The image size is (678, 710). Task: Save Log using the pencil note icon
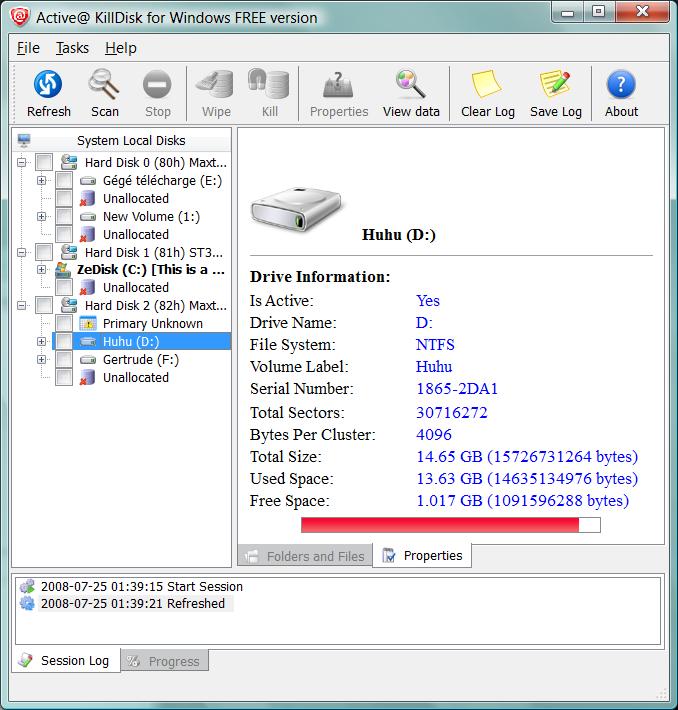point(555,84)
